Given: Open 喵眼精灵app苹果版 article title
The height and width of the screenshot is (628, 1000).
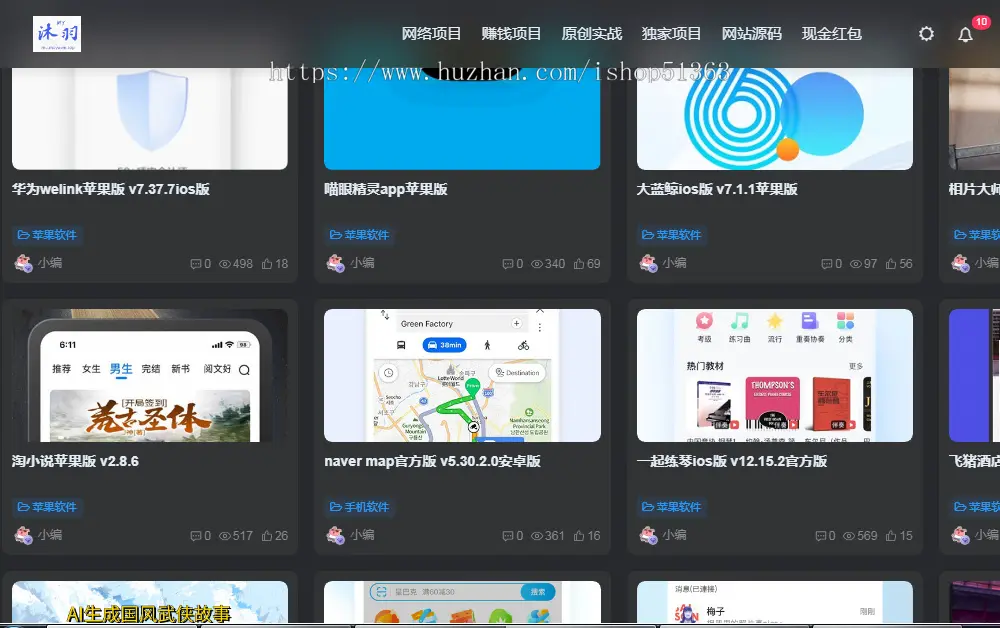Looking at the screenshot, I should click(x=386, y=189).
